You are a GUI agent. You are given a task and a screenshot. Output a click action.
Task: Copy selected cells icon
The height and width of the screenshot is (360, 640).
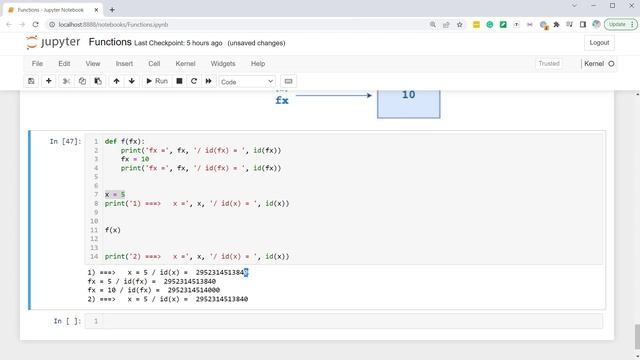[82, 81]
